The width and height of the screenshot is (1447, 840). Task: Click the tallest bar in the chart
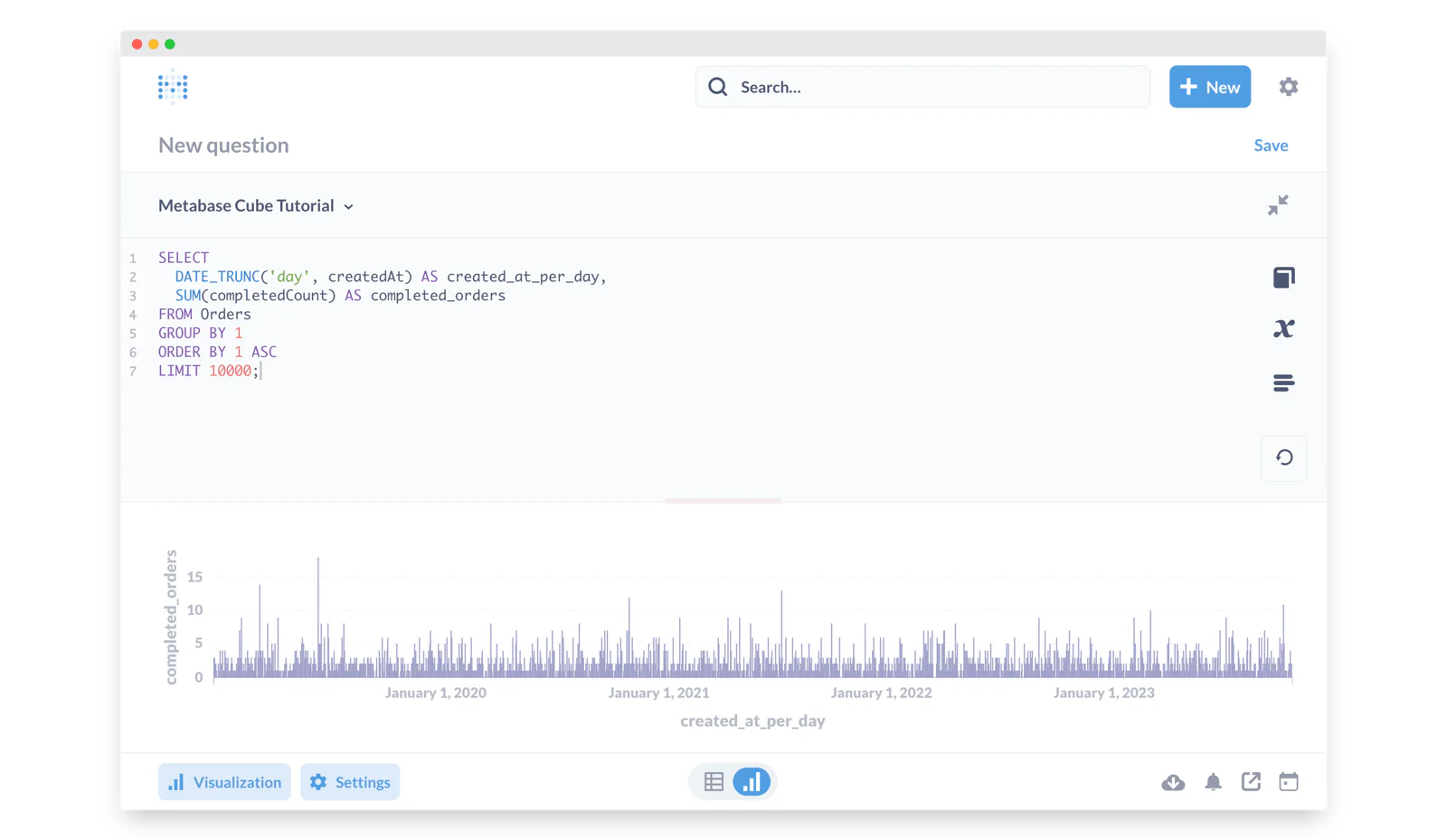point(318,618)
